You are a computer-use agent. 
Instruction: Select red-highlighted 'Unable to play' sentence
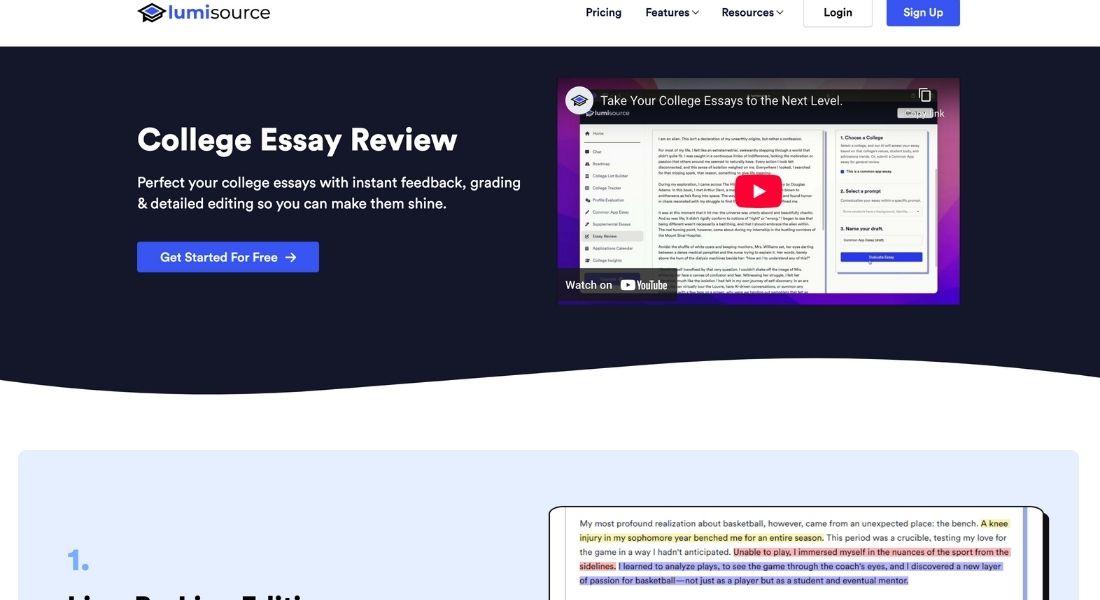point(870,552)
